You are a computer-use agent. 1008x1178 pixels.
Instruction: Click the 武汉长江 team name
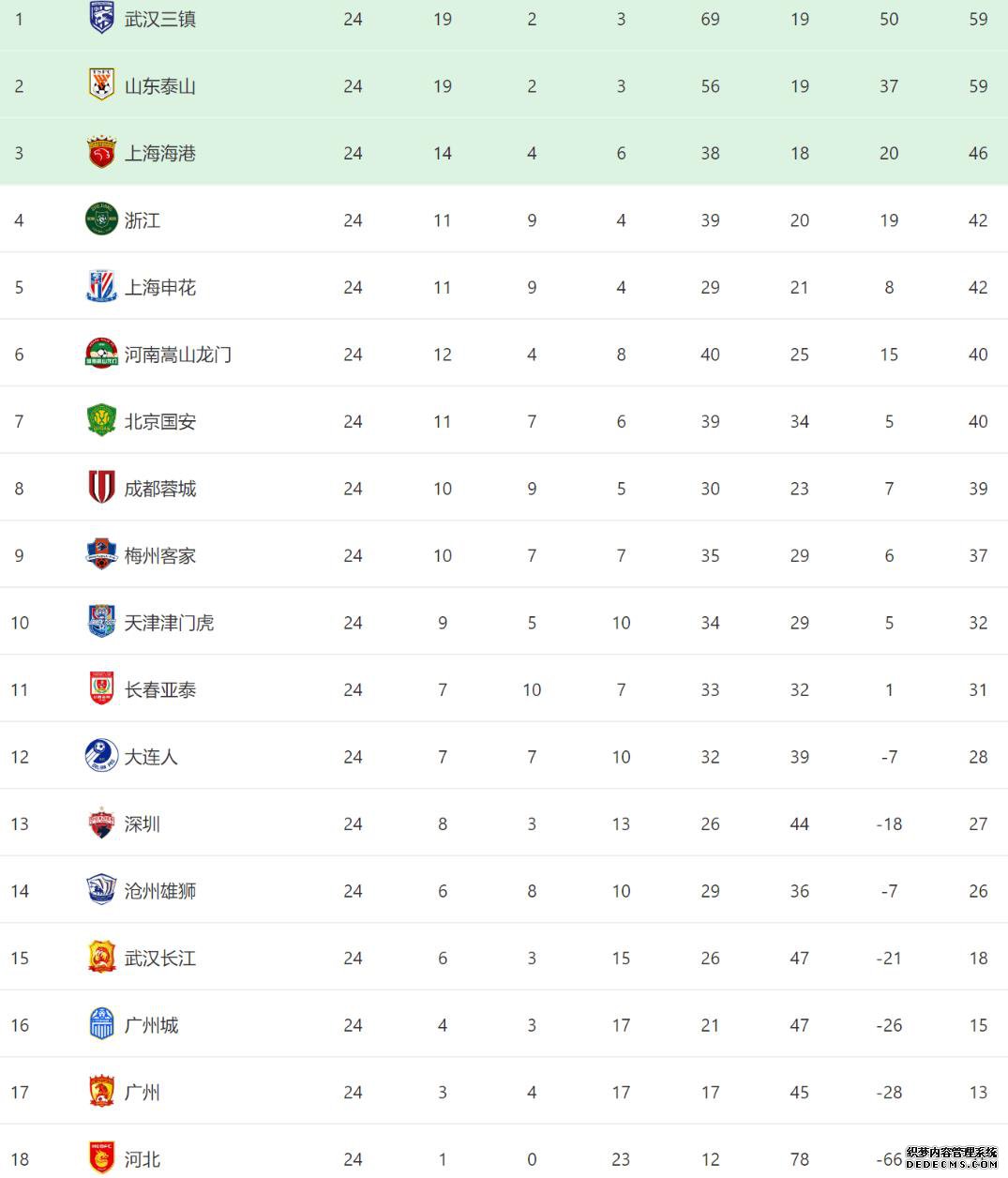(160, 958)
